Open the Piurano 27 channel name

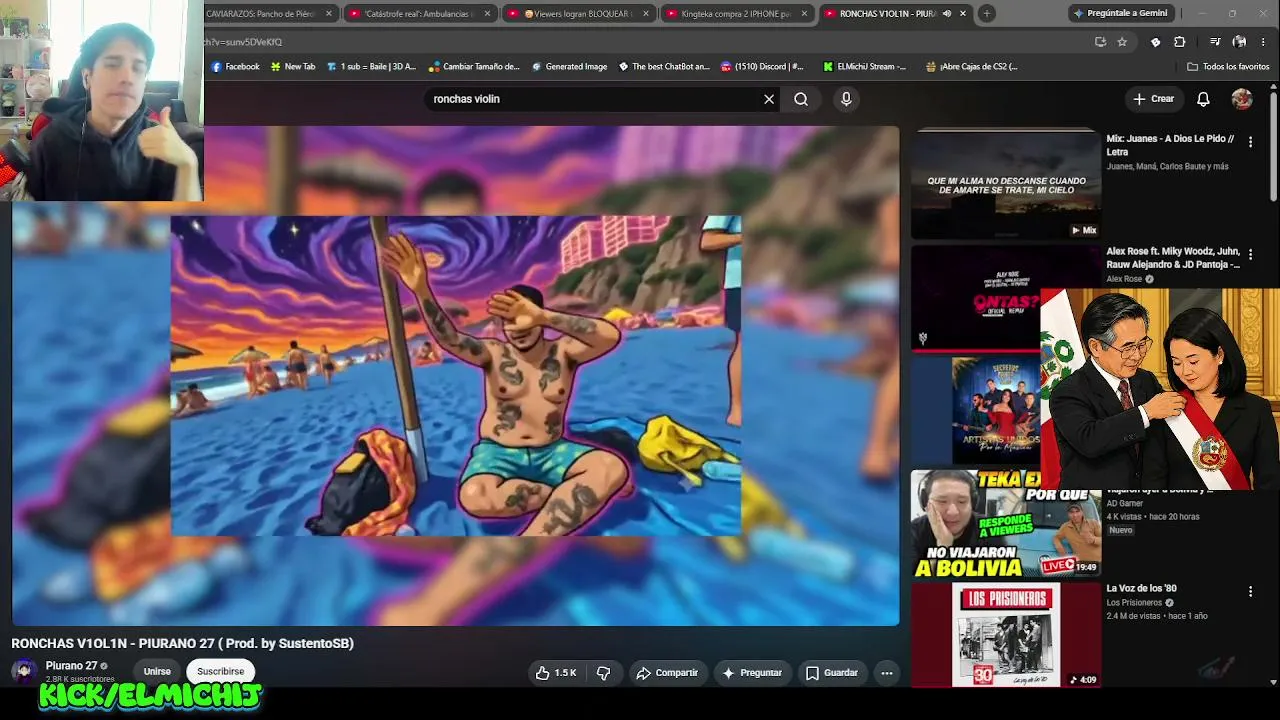71,666
